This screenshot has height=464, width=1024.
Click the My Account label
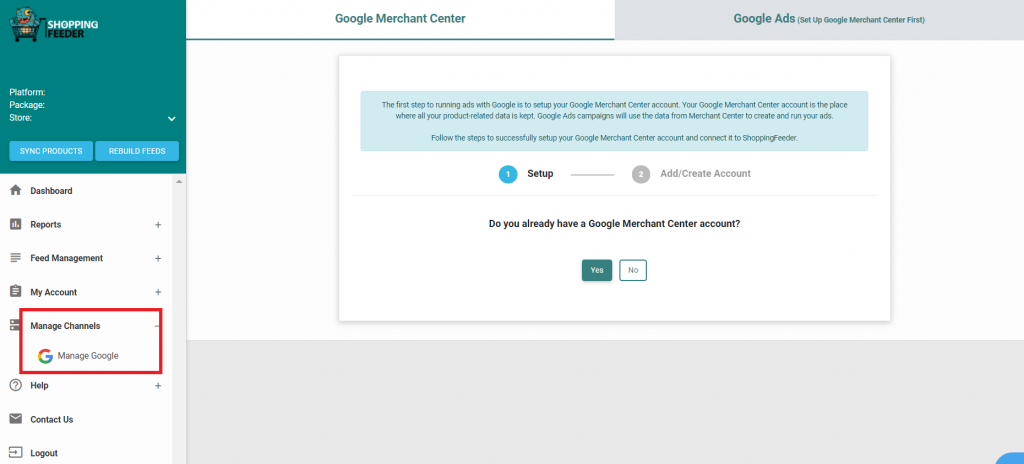coord(54,292)
